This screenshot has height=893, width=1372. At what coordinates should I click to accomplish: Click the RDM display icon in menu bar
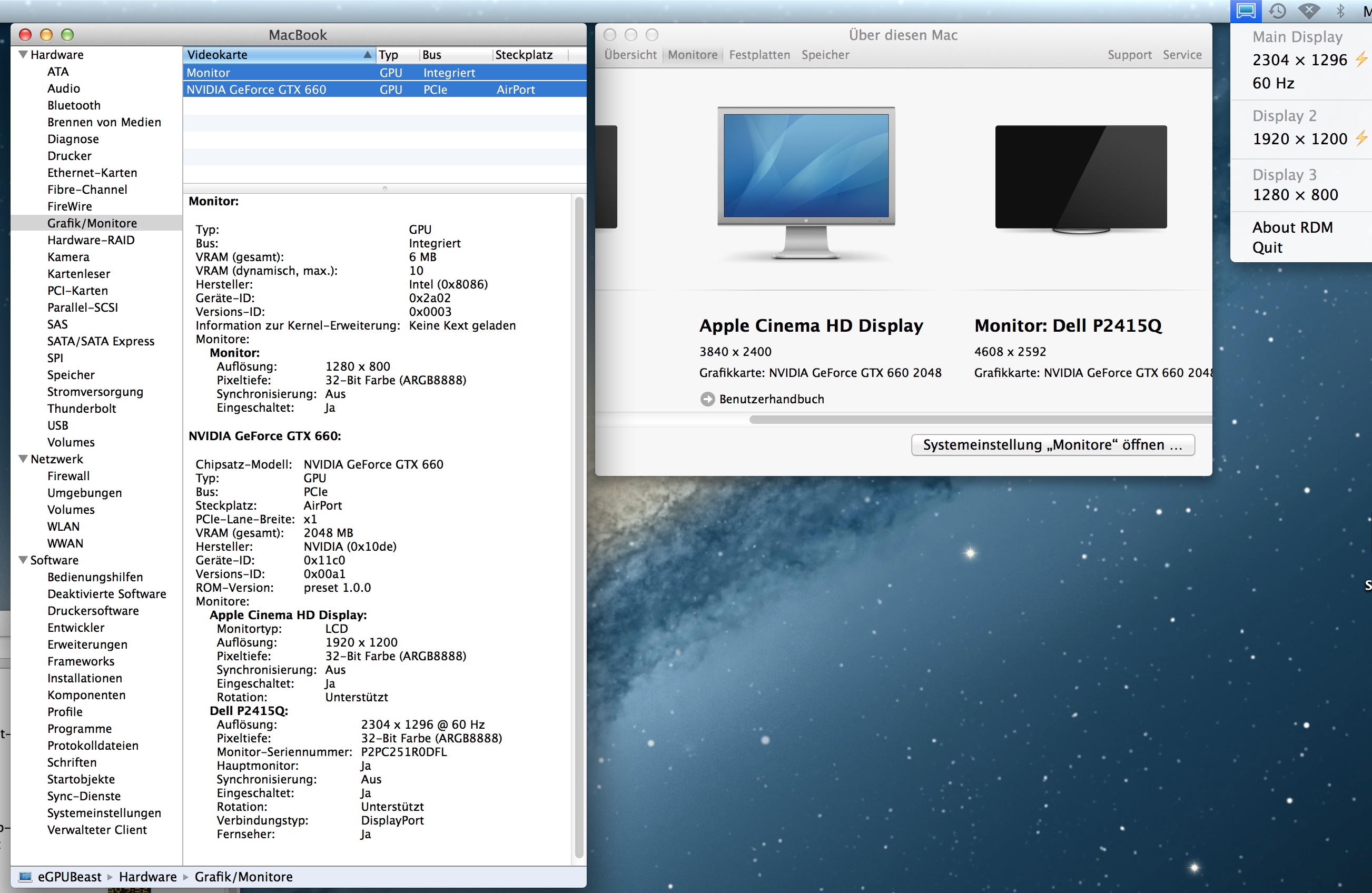pyautogui.click(x=1245, y=11)
